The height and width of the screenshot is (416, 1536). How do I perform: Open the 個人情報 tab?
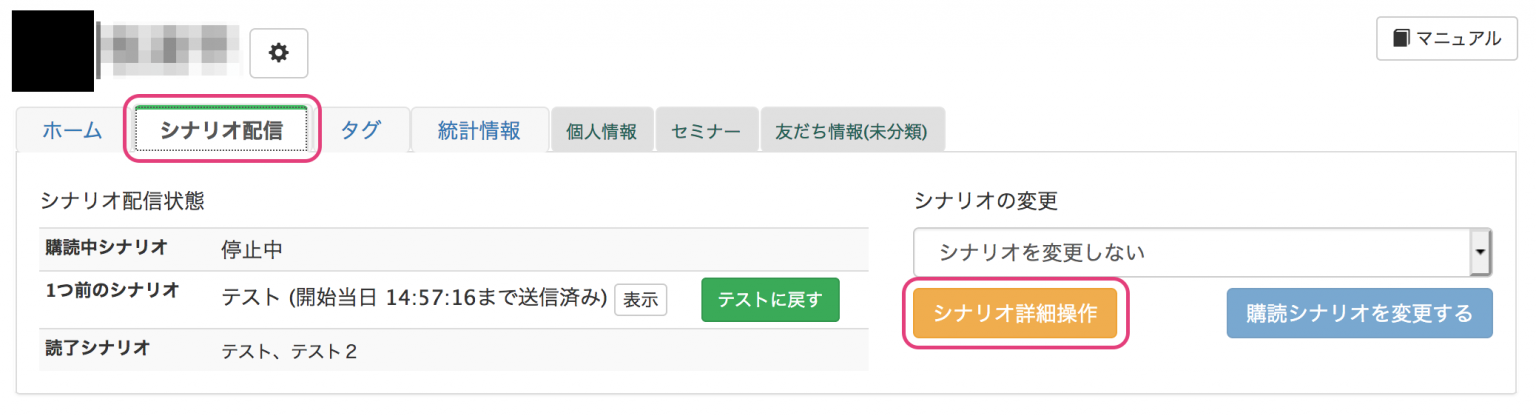pyautogui.click(x=601, y=131)
